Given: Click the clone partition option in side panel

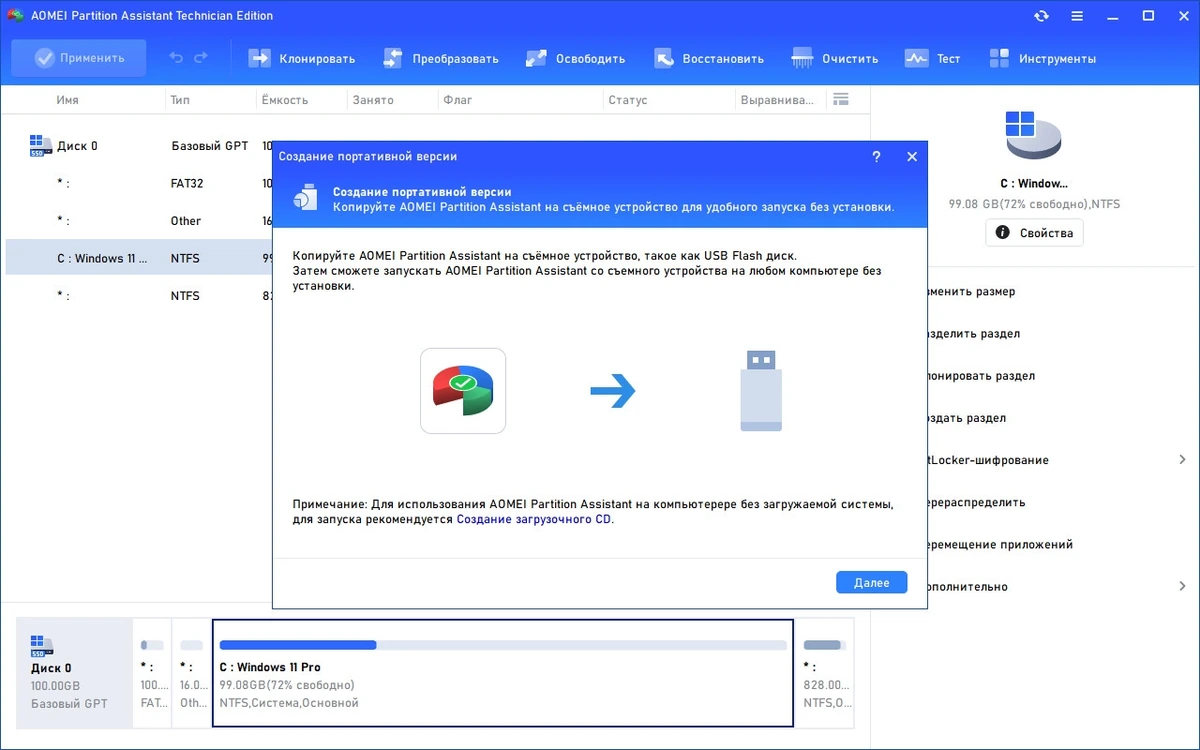Looking at the screenshot, I should (980, 376).
